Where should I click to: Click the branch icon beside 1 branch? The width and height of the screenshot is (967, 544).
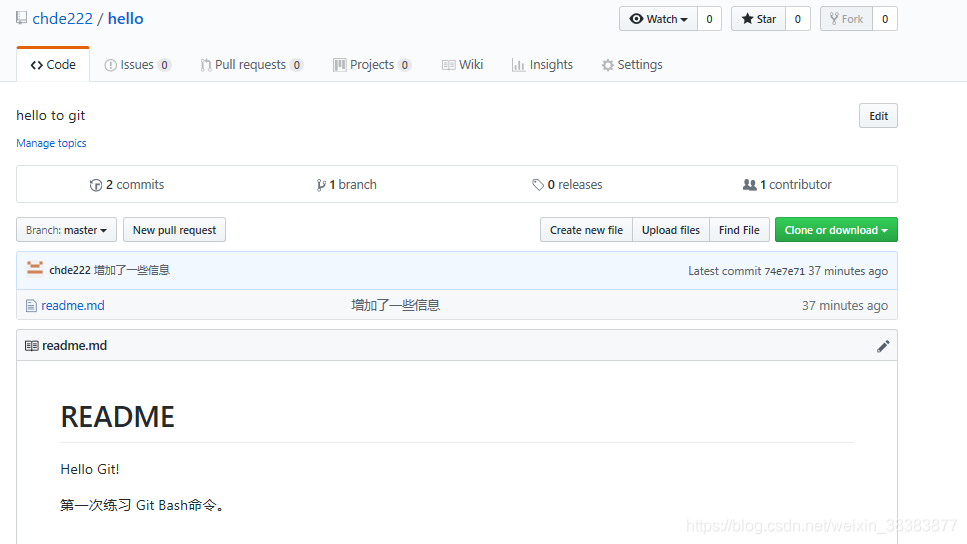click(x=321, y=185)
